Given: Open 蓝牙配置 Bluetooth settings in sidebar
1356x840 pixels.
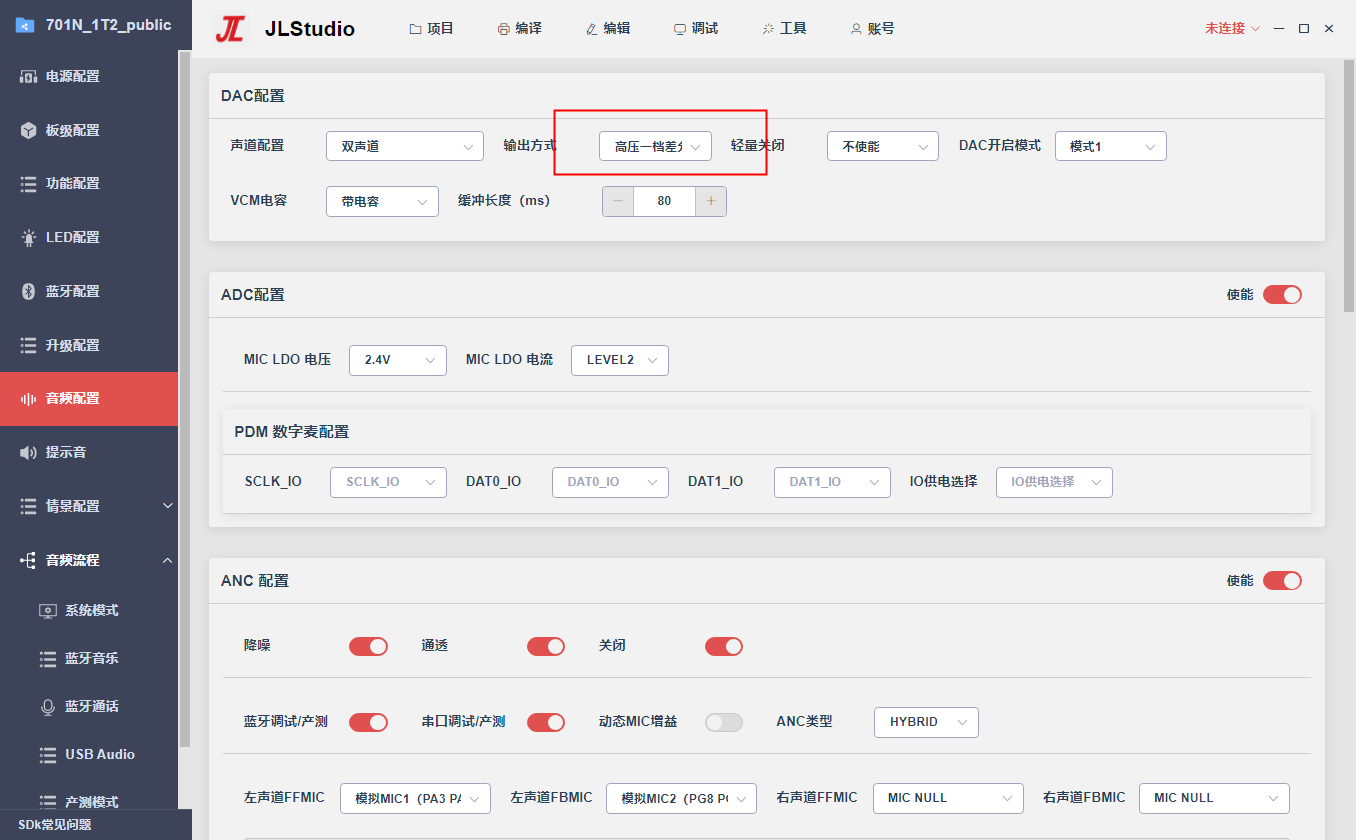Looking at the screenshot, I should [89, 291].
